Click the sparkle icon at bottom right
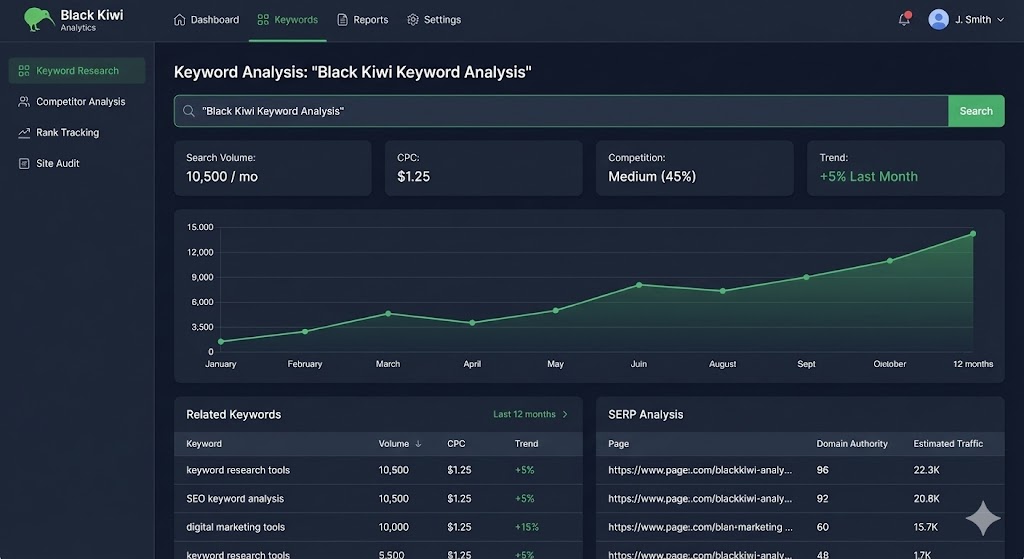The width and height of the screenshot is (1024, 559). 982,518
